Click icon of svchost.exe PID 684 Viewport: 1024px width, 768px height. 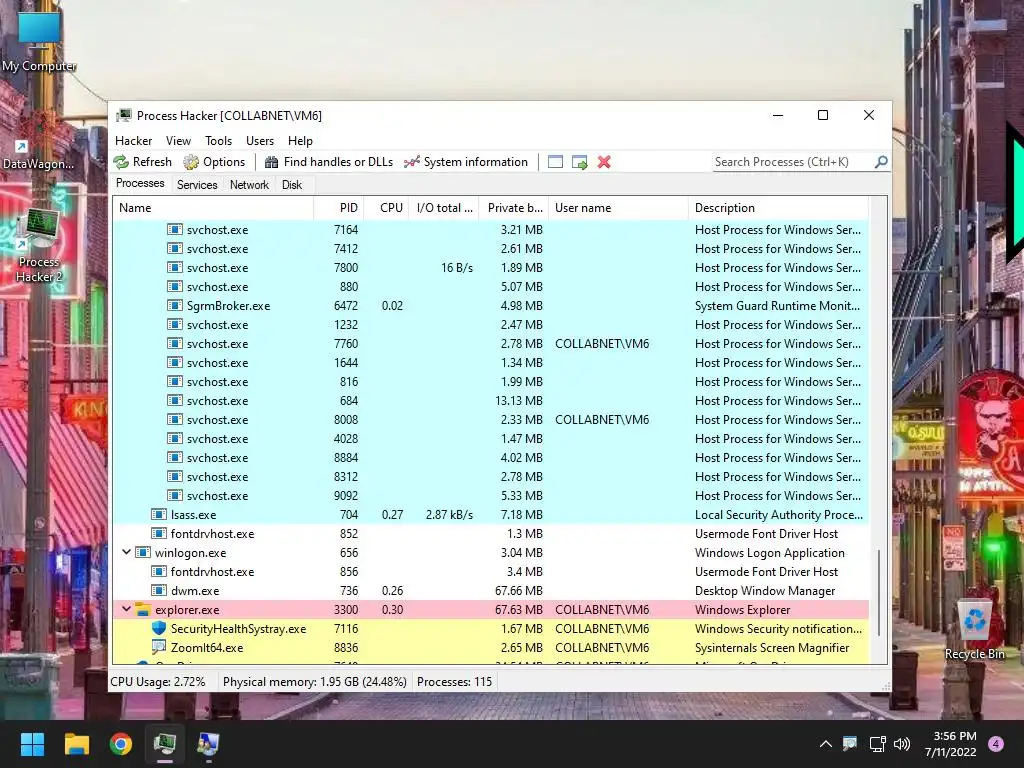[x=174, y=401]
